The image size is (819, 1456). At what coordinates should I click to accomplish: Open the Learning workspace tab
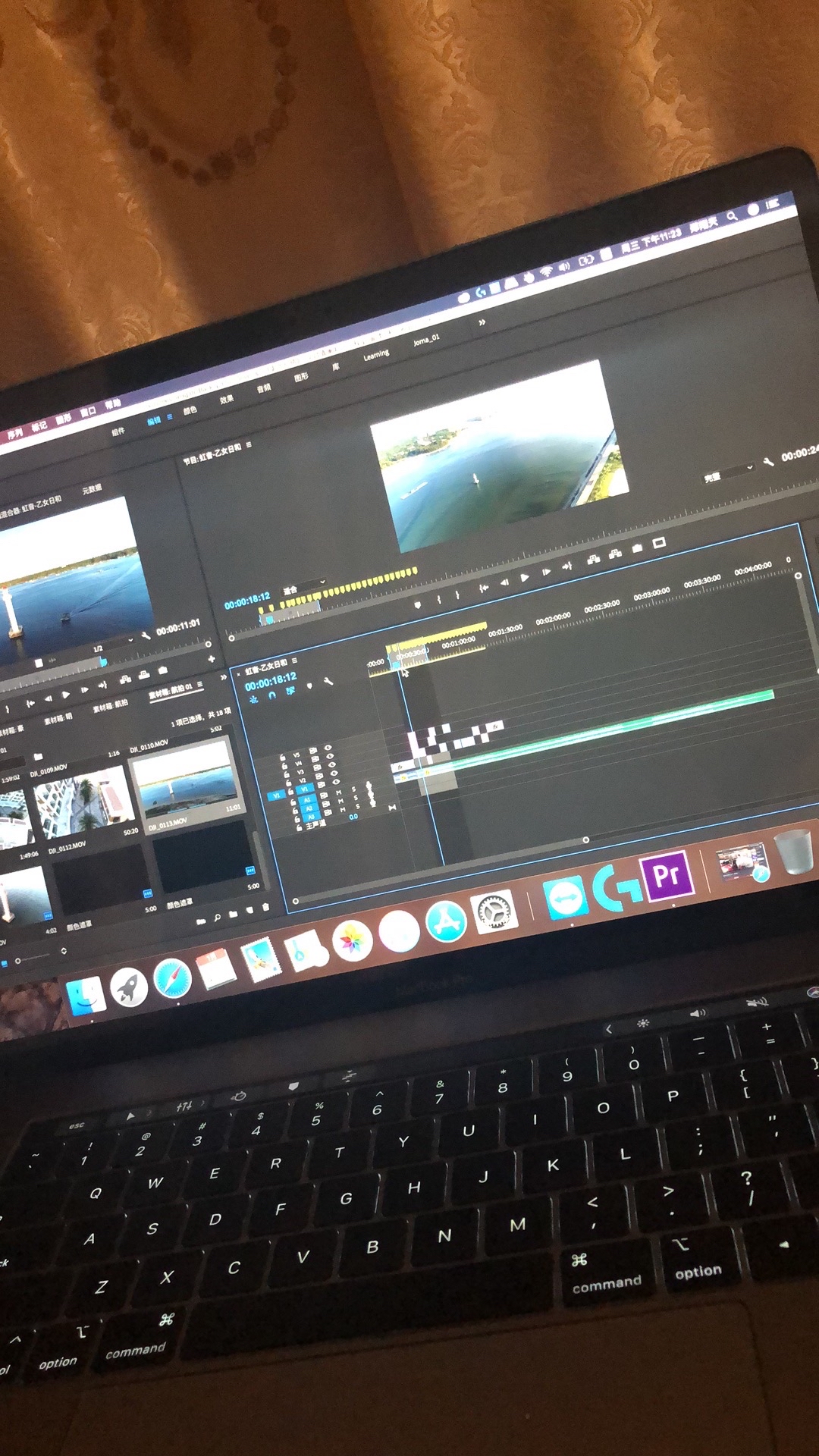pos(376,355)
